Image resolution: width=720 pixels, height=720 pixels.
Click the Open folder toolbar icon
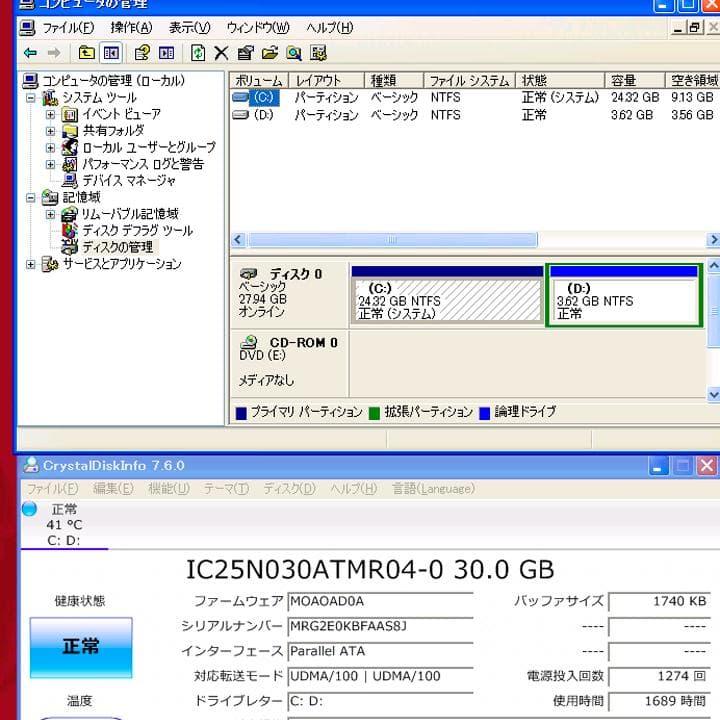(270, 53)
